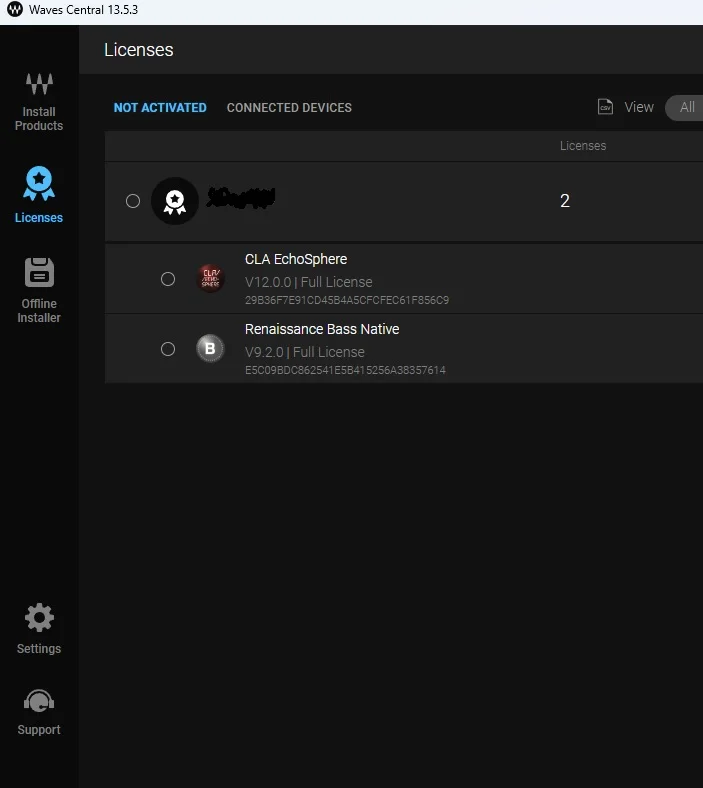Screen dimensions: 703x788
Task: Click the Licenses page heading
Action: coord(139,50)
